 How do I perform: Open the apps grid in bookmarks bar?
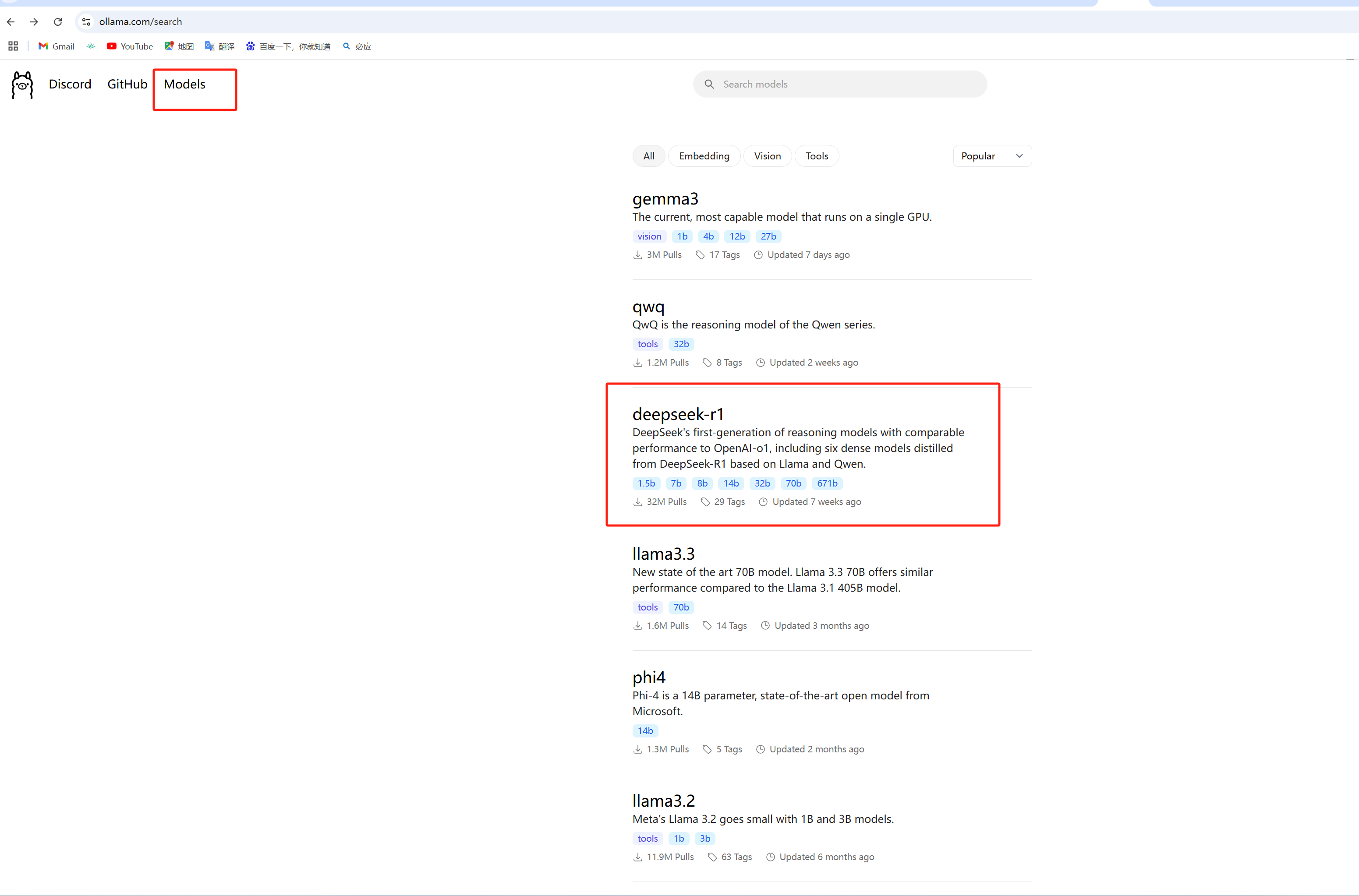(13, 46)
